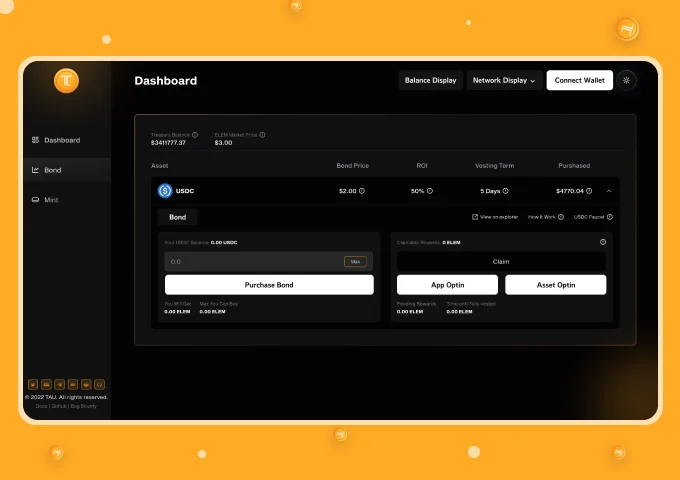The image size is (680, 480).
Task: Click the USDC amount input field
Action: tap(250, 262)
